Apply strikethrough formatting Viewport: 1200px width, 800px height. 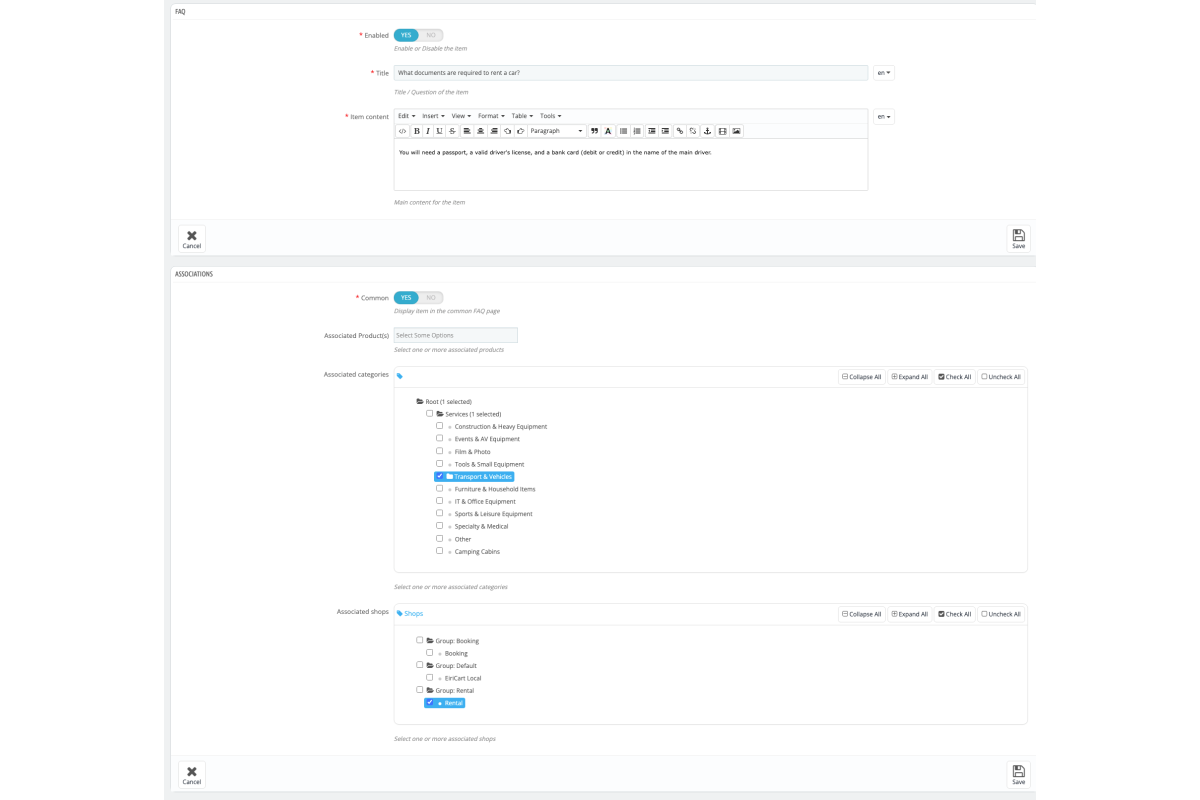pos(452,131)
